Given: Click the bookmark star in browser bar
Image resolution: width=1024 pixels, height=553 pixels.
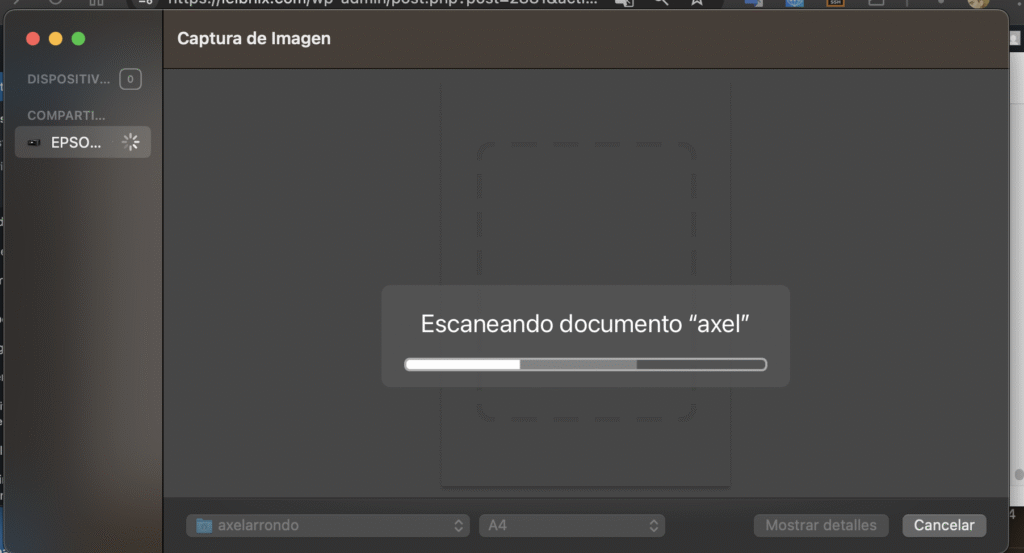Looking at the screenshot, I should click(x=696, y=3).
